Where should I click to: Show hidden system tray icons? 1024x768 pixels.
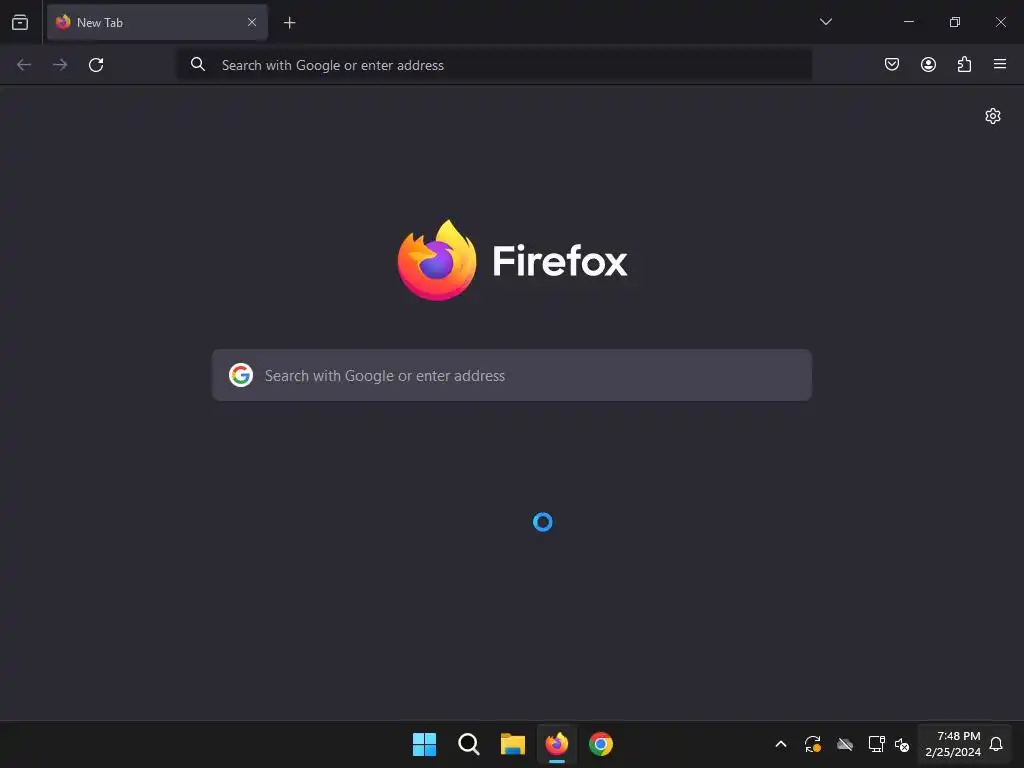tap(780, 744)
